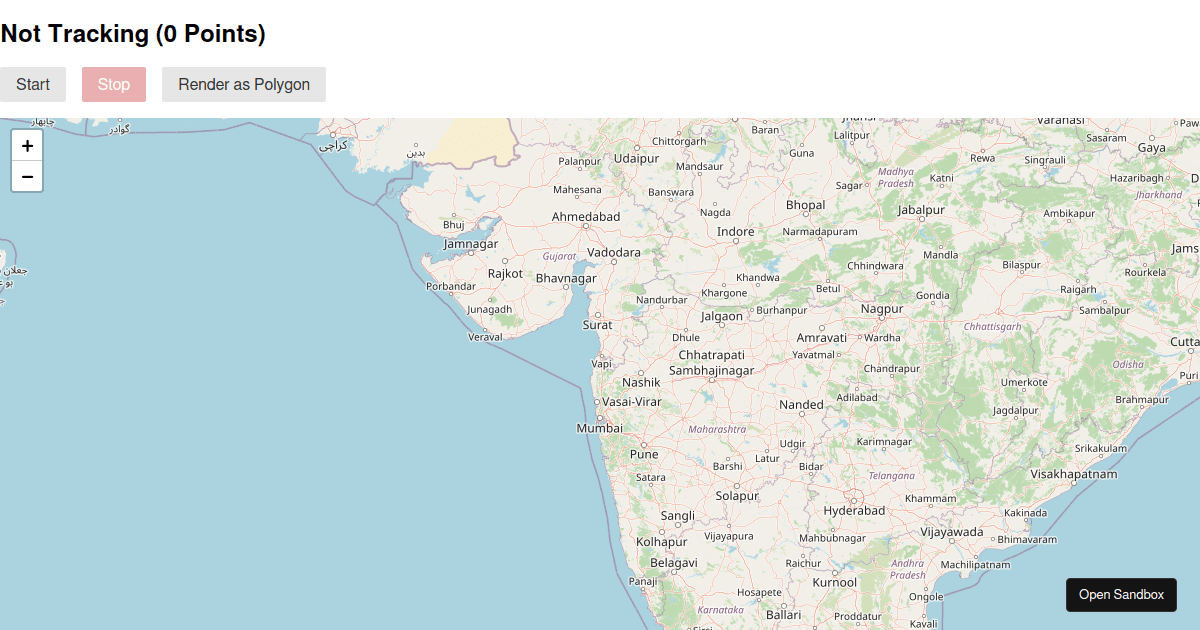1200x630 pixels.
Task: Click the Gujarat state label
Action: point(560,256)
